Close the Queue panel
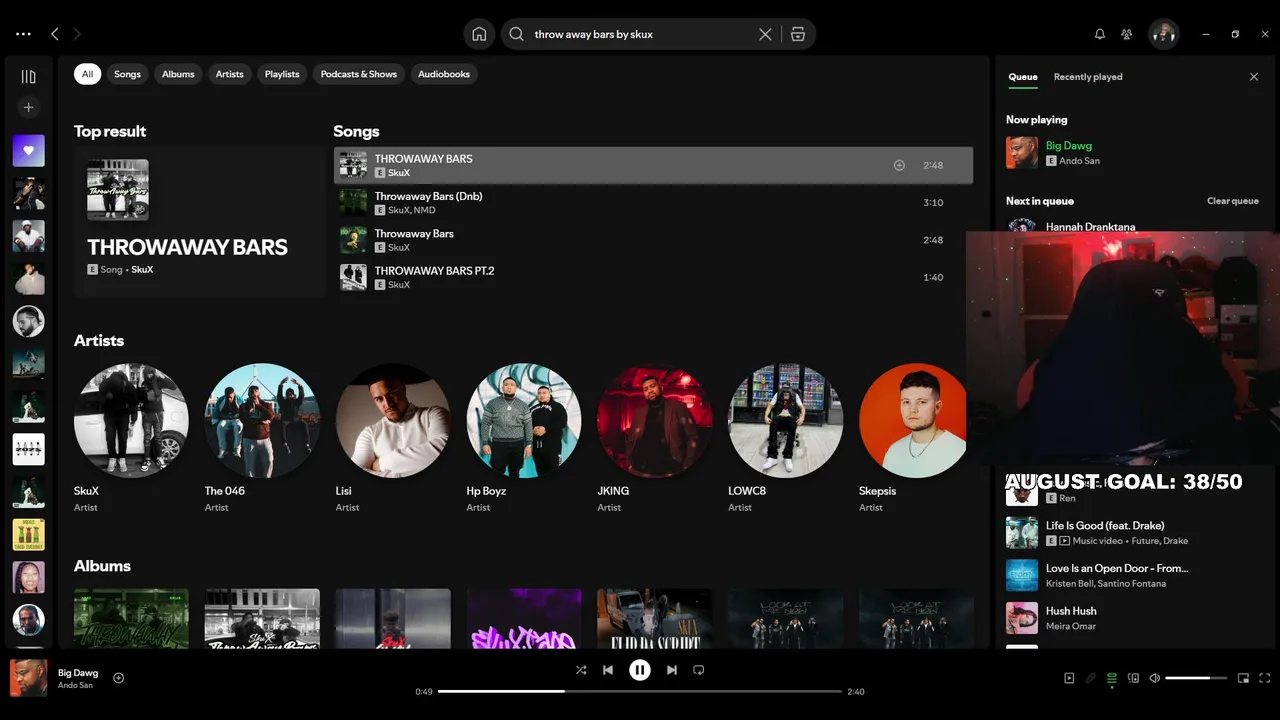Viewport: 1280px width, 720px height. point(1254,77)
